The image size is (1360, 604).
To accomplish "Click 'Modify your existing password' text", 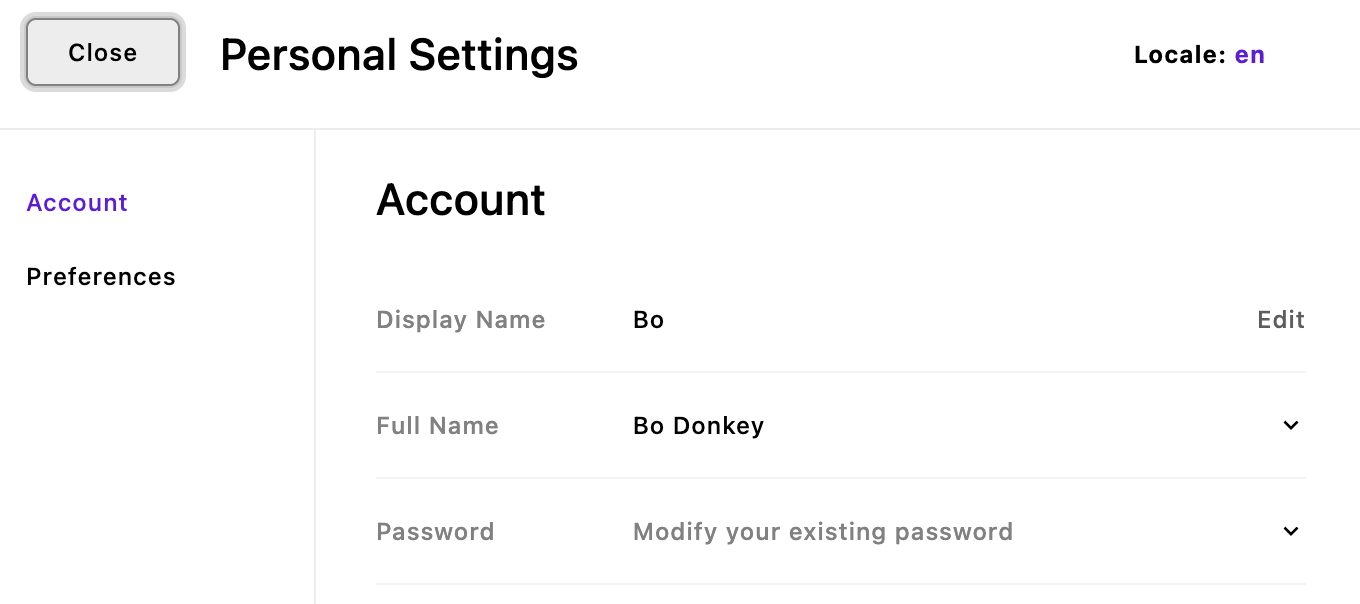I will [x=822, y=531].
